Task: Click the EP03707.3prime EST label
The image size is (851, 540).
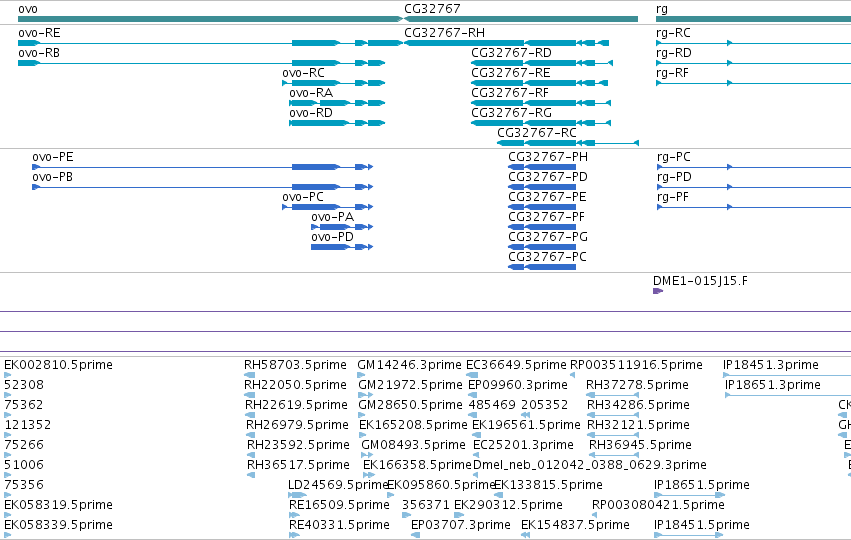Action: pos(461,525)
